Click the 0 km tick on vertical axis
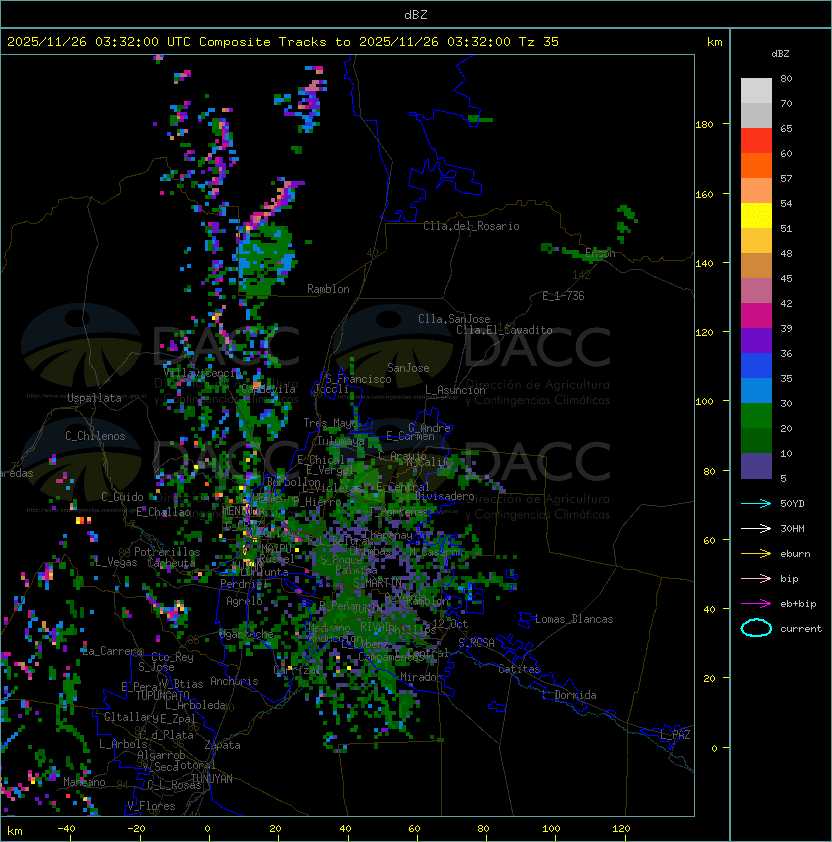This screenshot has width=832, height=842. pyautogui.click(x=714, y=748)
